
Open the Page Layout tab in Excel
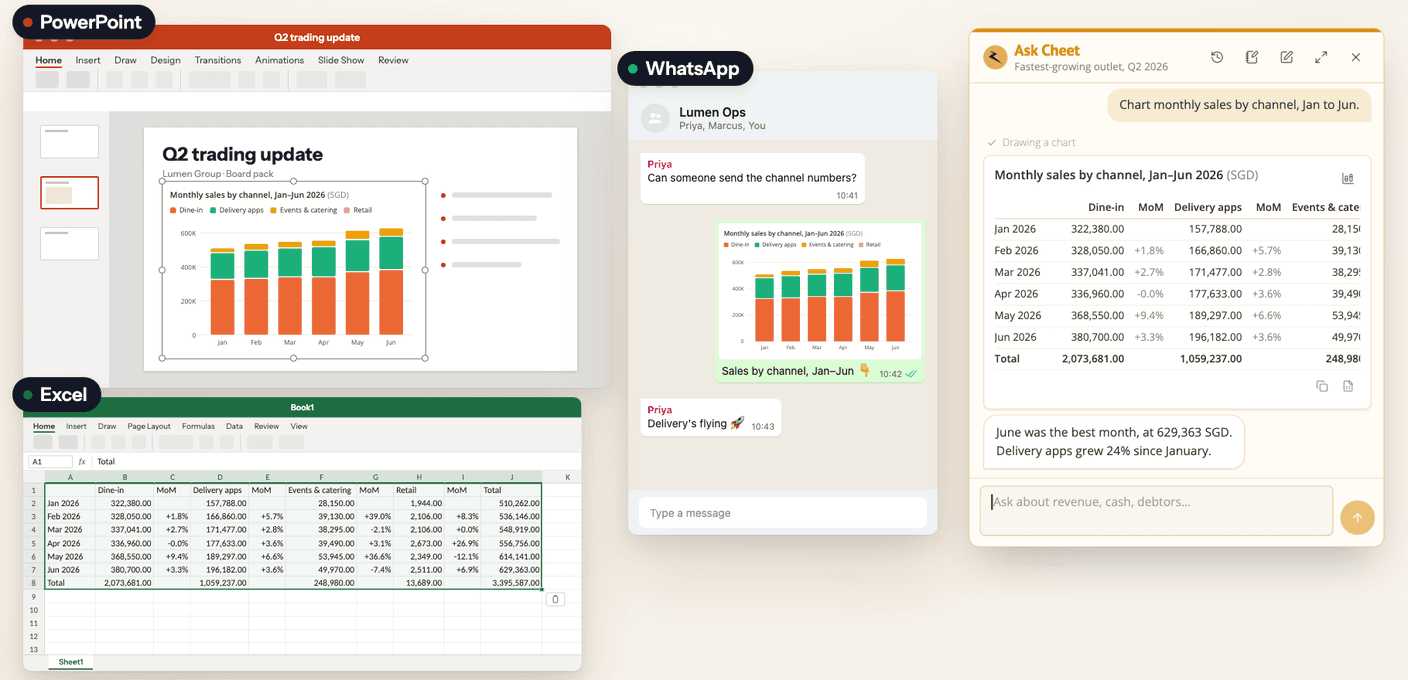(x=149, y=426)
